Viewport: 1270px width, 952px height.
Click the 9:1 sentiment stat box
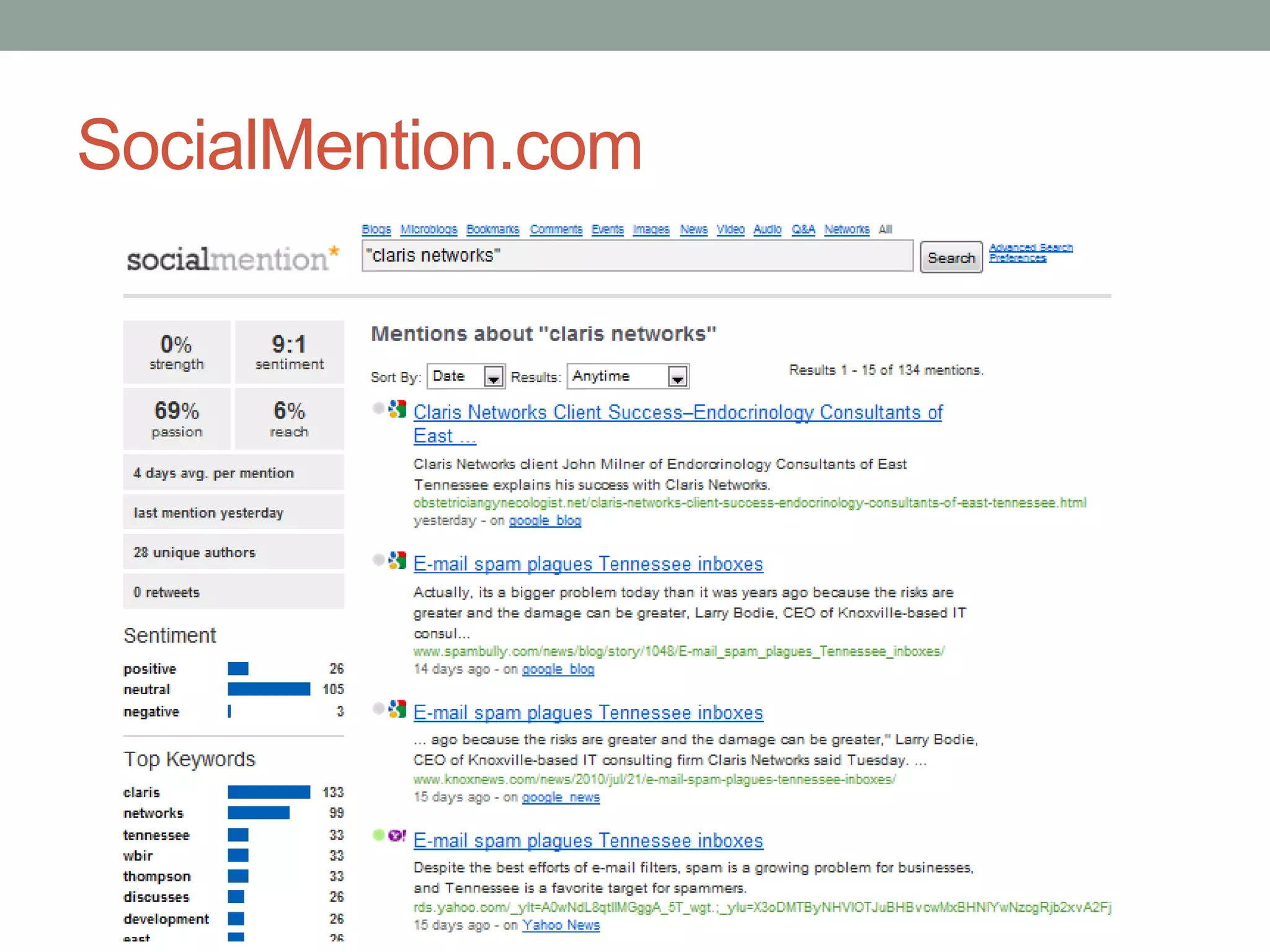tap(290, 352)
